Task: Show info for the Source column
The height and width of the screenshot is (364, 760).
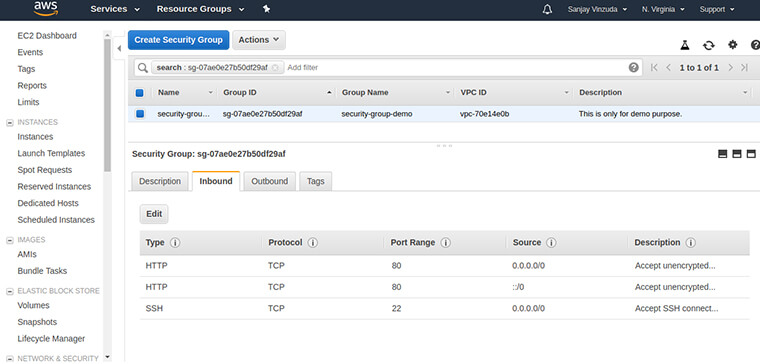Action: (x=551, y=243)
